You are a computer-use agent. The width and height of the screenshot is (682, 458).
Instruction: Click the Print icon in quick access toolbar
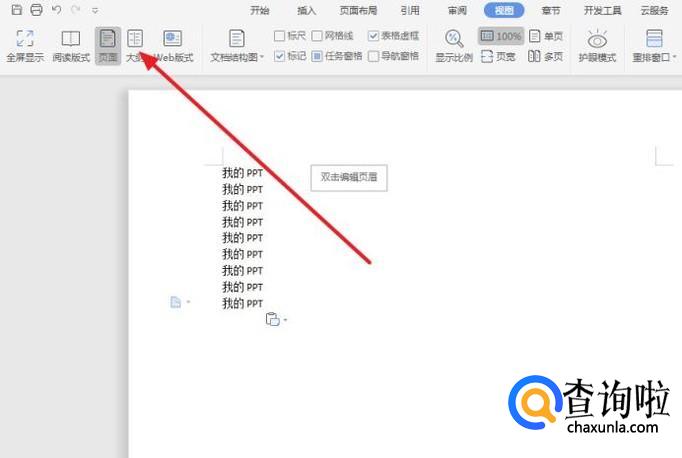click(37, 9)
